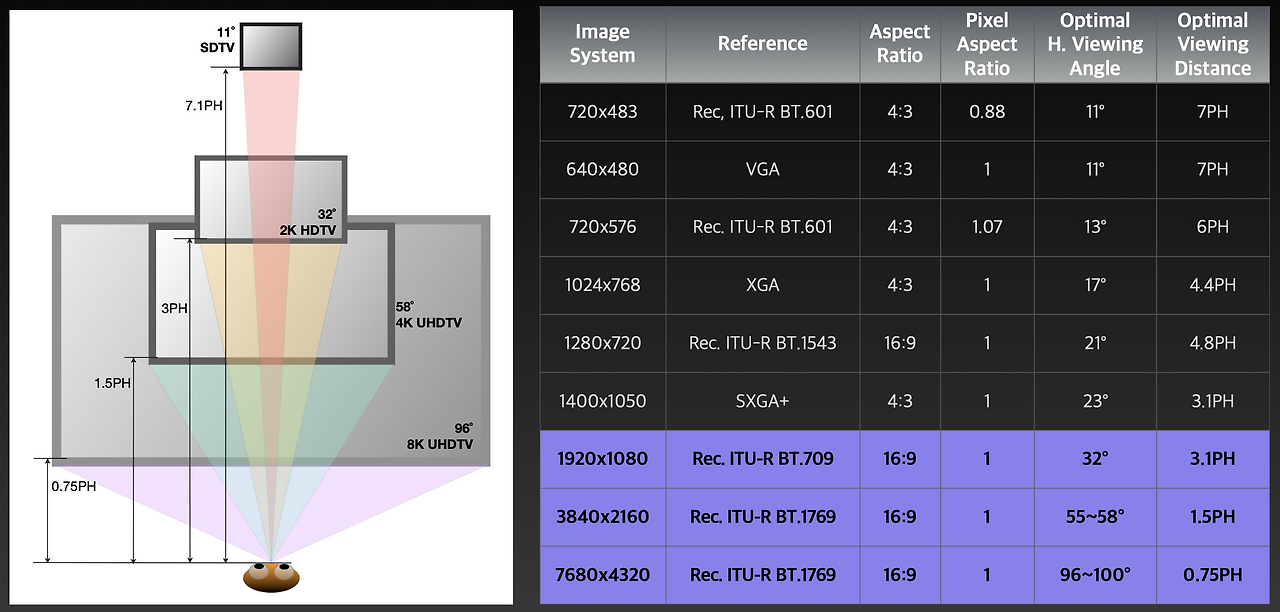
Task: Click the Pixel Aspect Ratio header
Action: pyautogui.click(x=987, y=44)
